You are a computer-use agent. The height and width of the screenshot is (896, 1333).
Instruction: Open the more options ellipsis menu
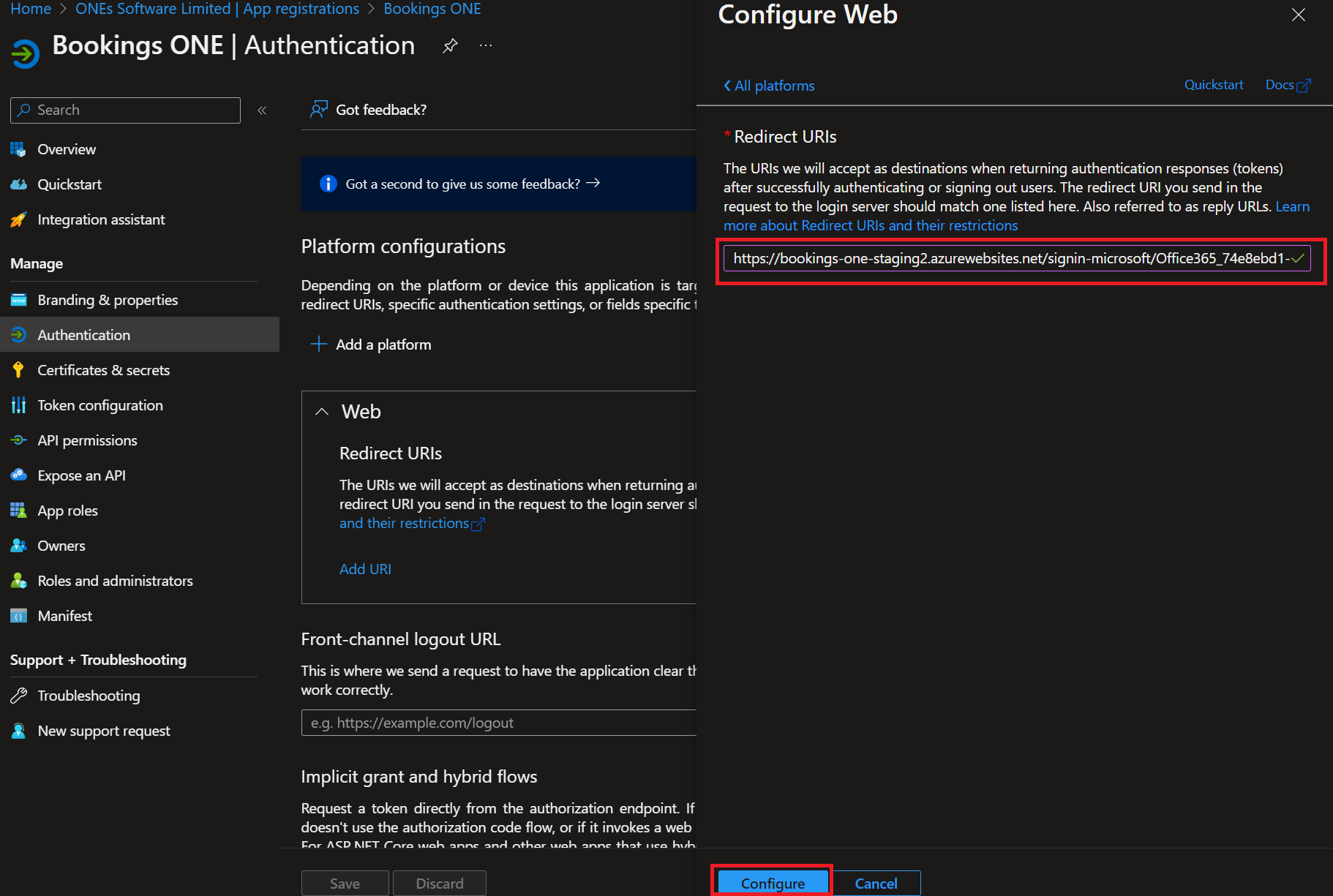tap(486, 45)
